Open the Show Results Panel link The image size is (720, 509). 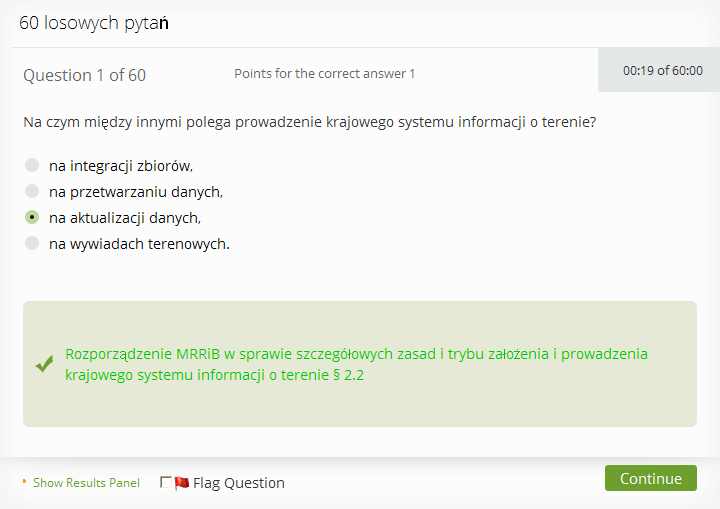(86, 483)
